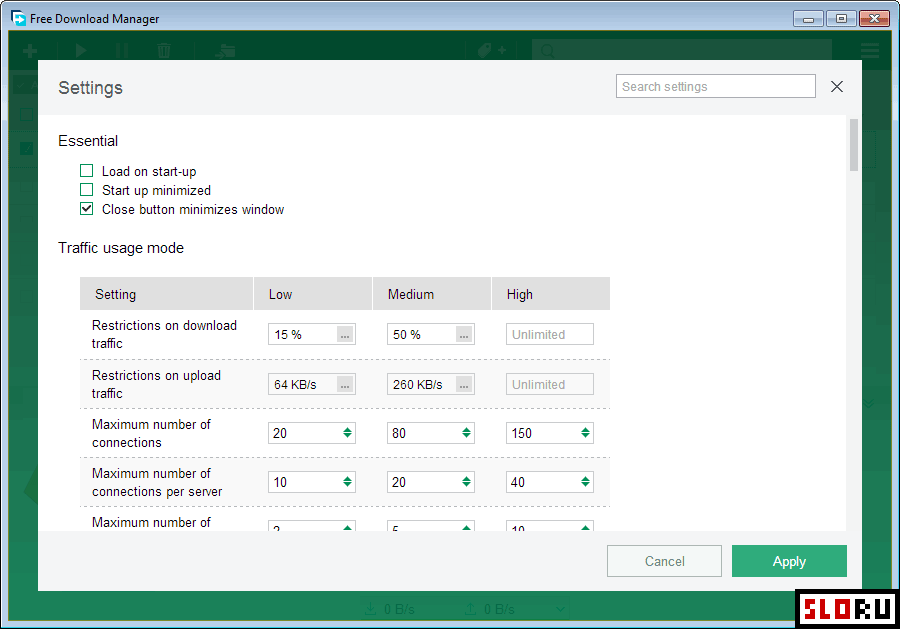Click the add tag icon
Screen dimensions: 900x629
tap(491, 51)
